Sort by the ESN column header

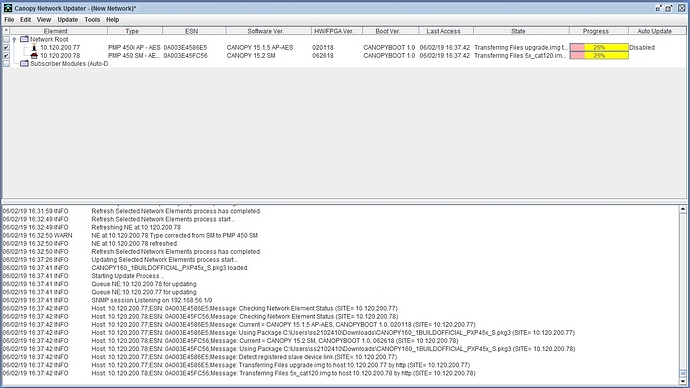pos(194,31)
